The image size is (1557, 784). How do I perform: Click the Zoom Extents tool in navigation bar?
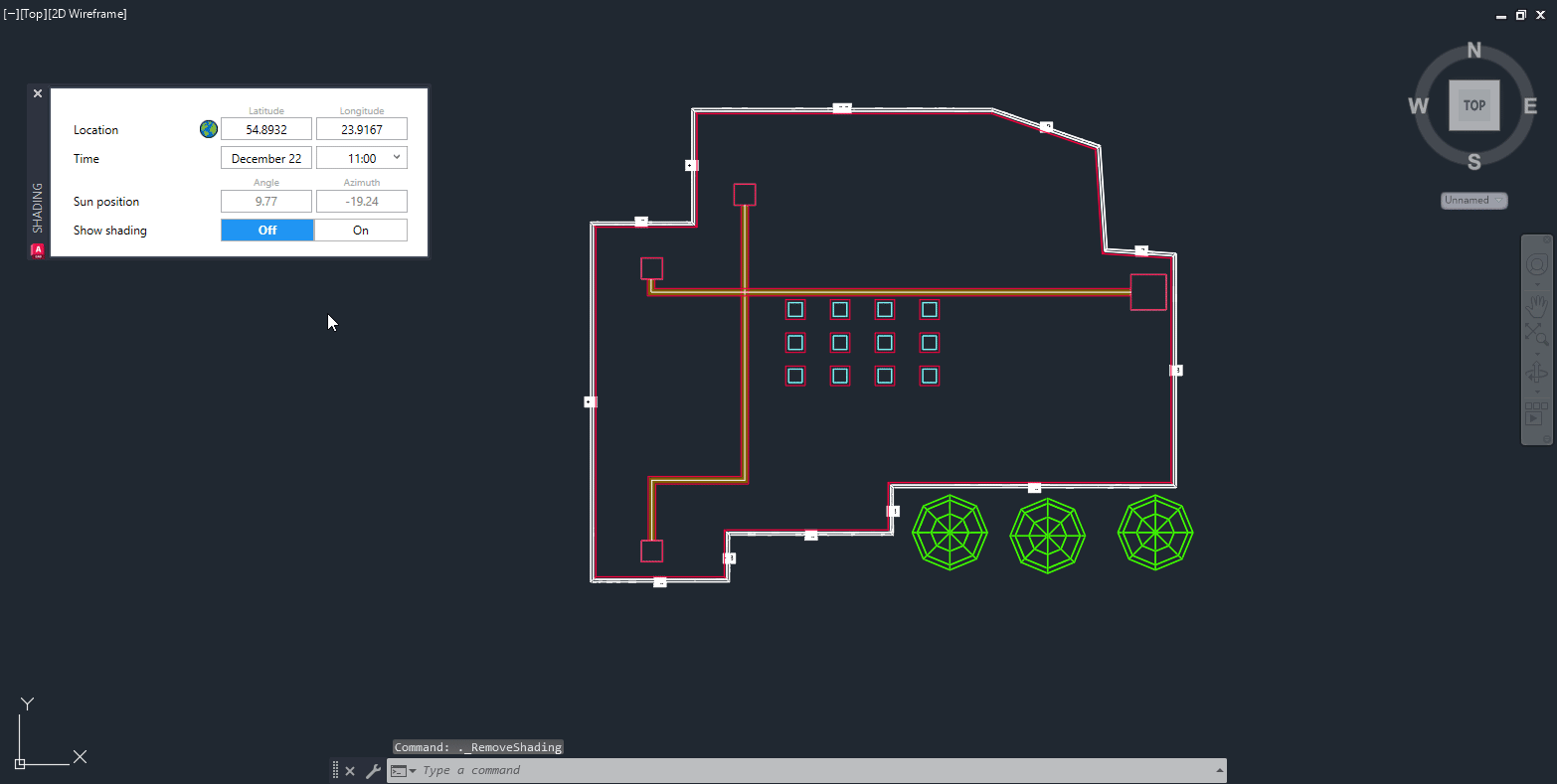click(1536, 334)
